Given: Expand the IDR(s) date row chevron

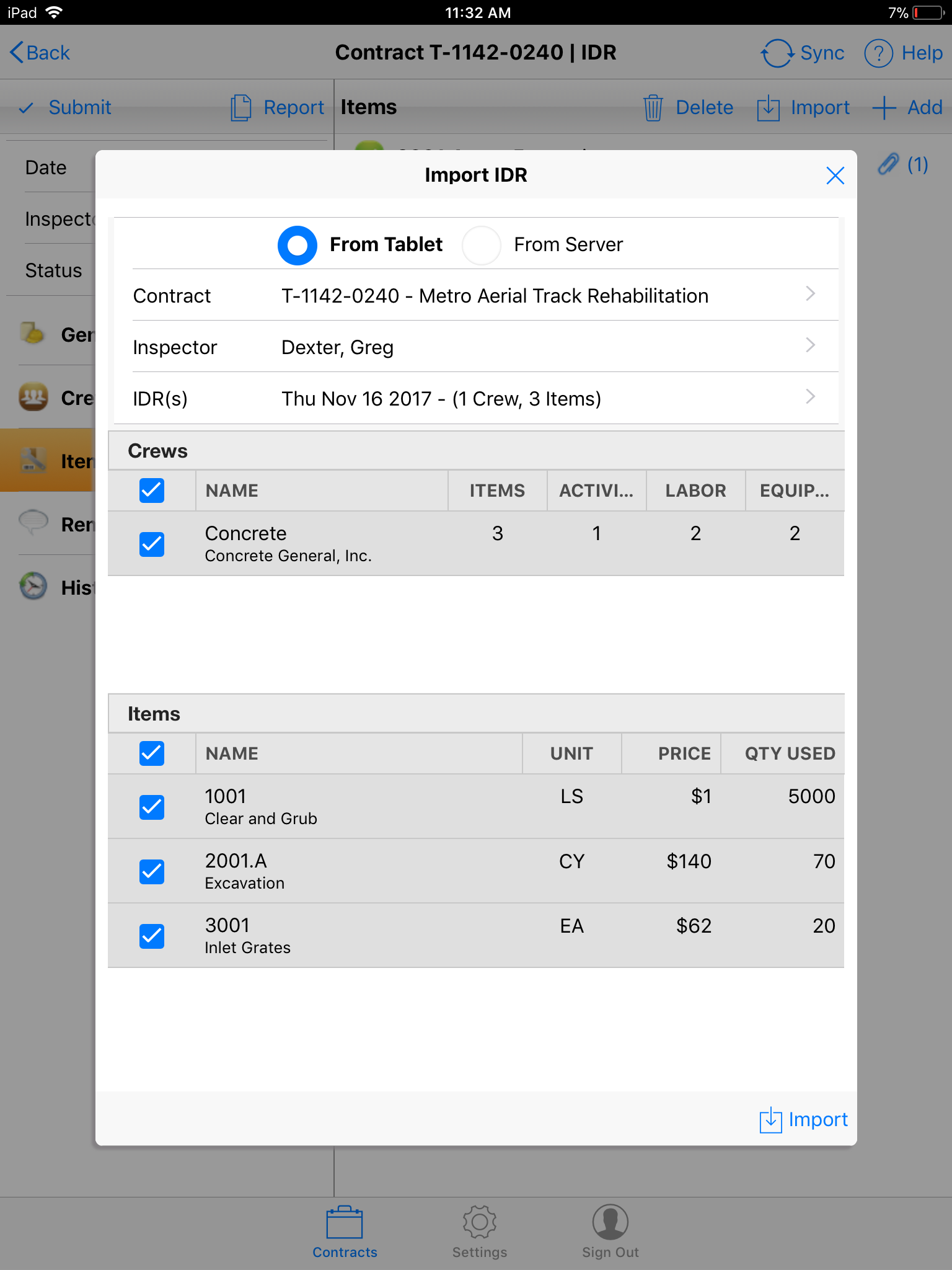Looking at the screenshot, I should [x=810, y=397].
